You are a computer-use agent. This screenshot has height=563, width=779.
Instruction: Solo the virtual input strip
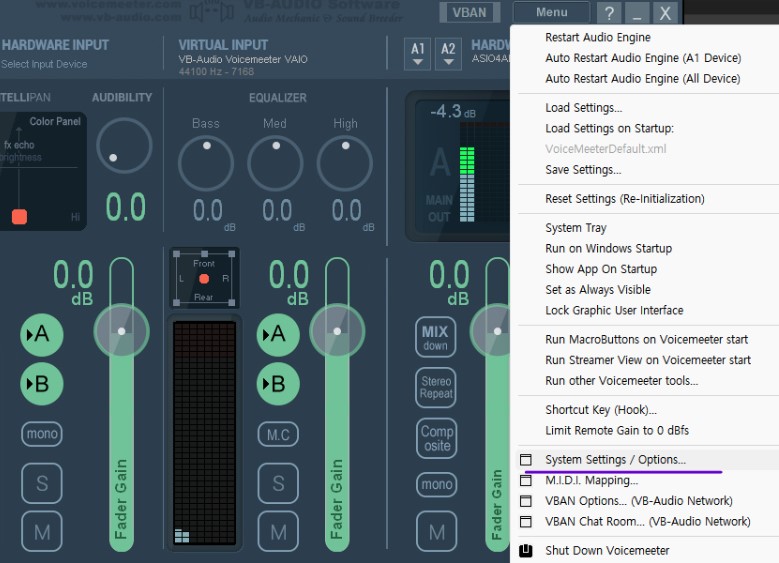pos(278,483)
